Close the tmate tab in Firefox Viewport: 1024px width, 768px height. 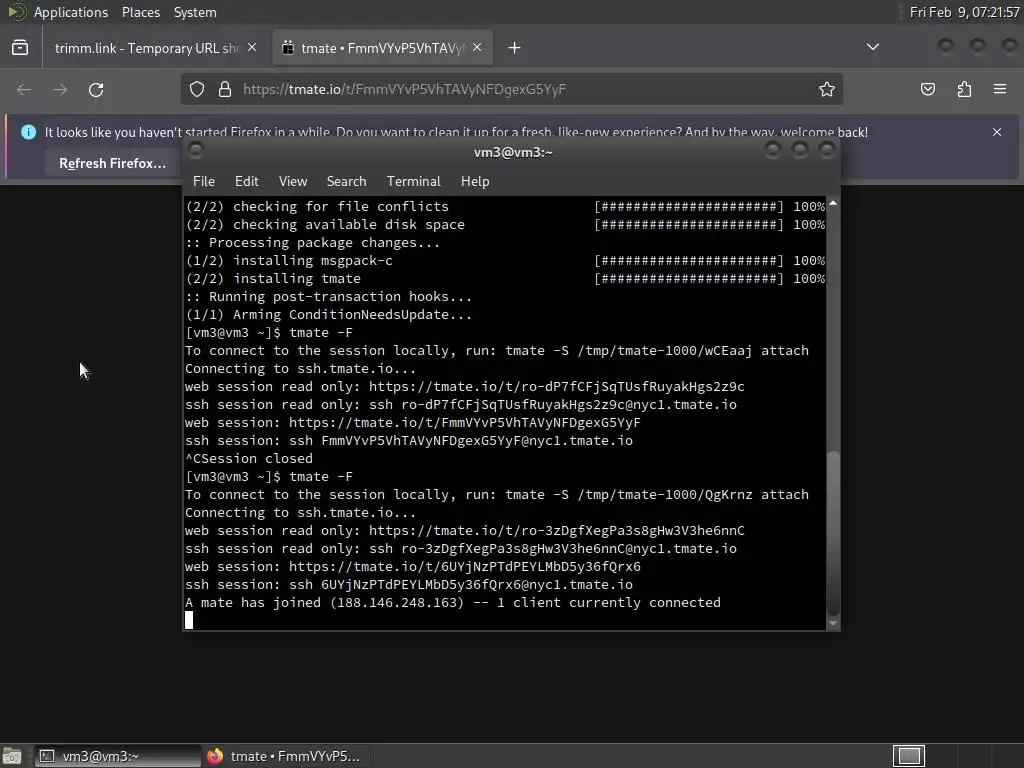tap(477, 48)
